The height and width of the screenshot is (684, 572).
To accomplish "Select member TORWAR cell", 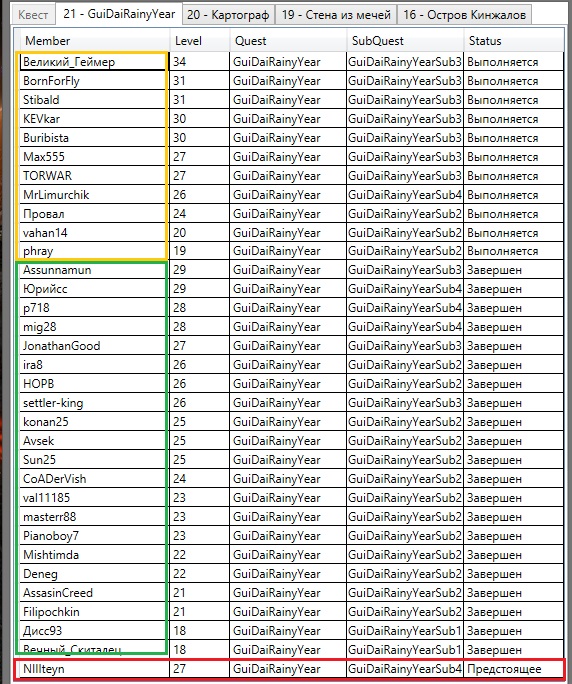I will click(x=93, y=175).
